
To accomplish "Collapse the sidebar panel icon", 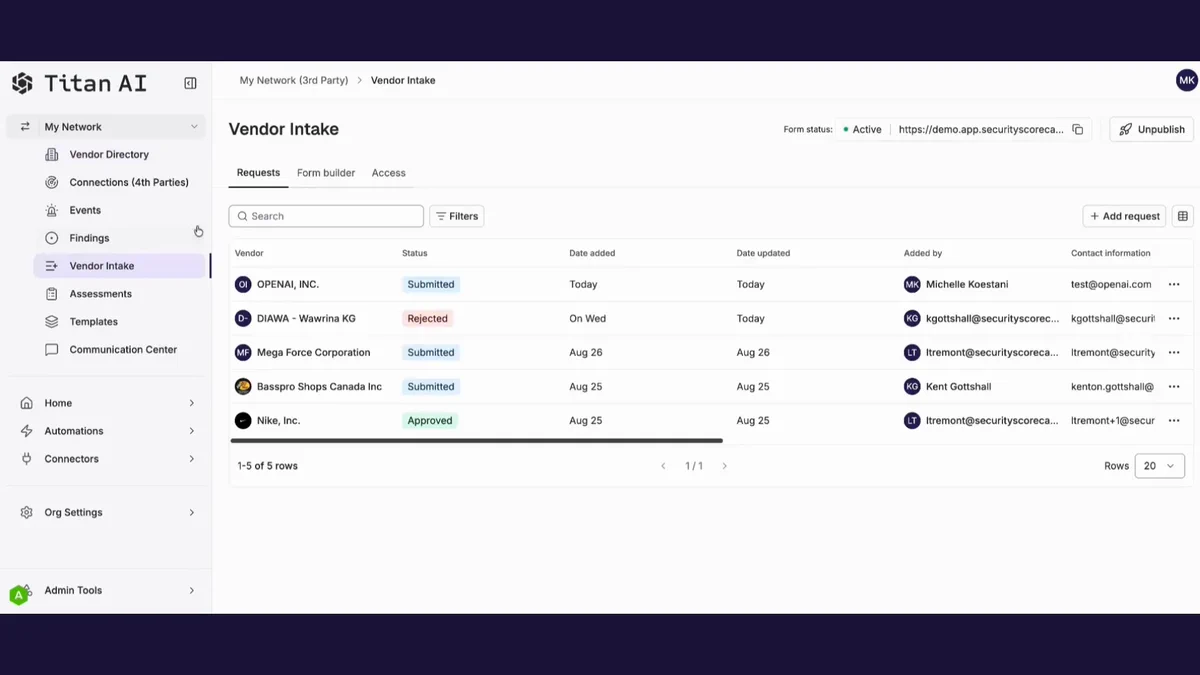I will [x=190, y=83].
